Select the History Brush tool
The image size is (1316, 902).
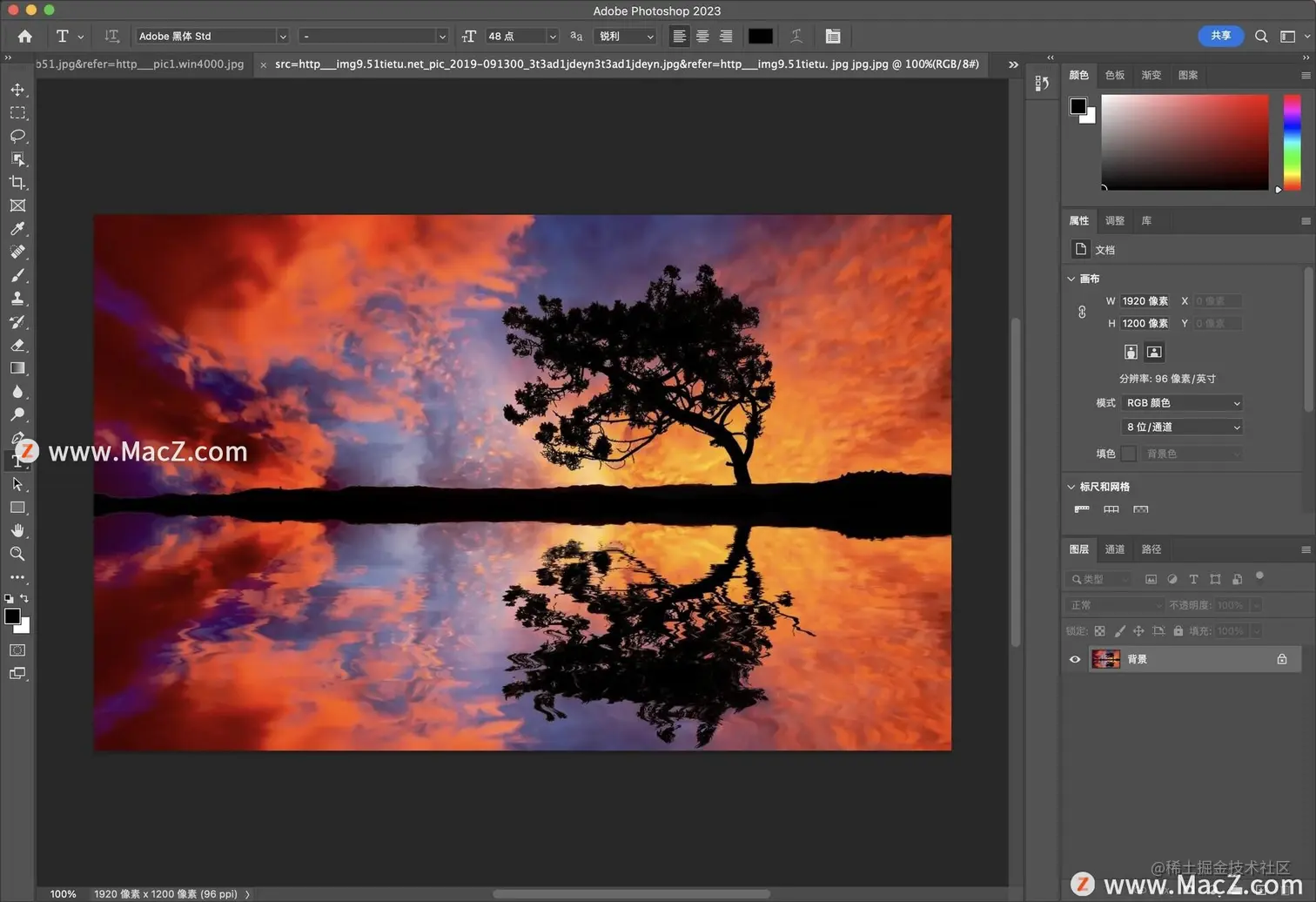(17, 321)
